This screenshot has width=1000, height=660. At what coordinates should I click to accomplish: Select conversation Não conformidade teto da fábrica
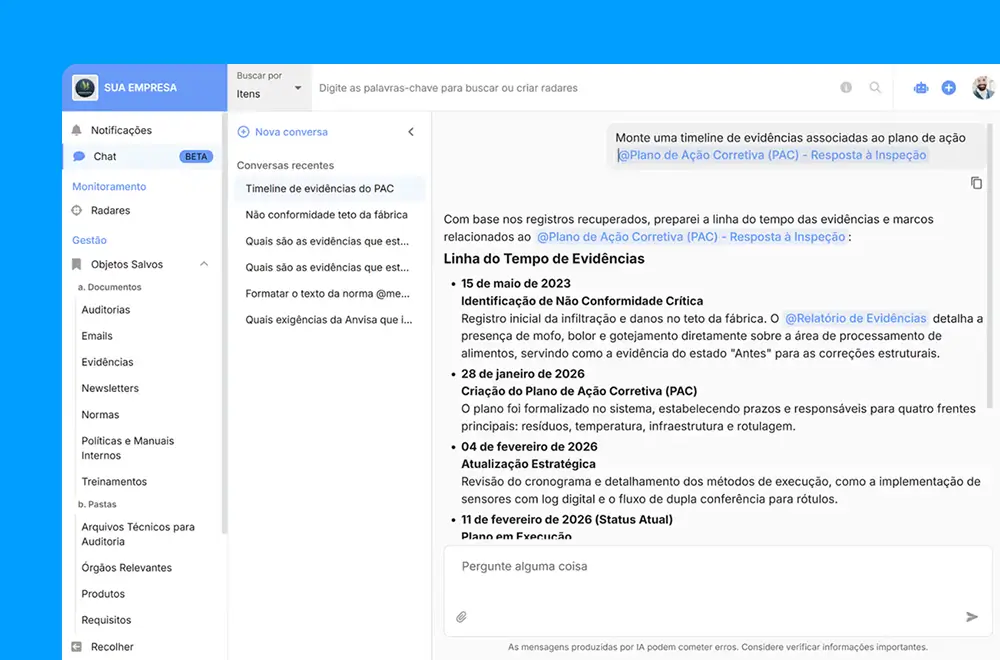point(329,215)
